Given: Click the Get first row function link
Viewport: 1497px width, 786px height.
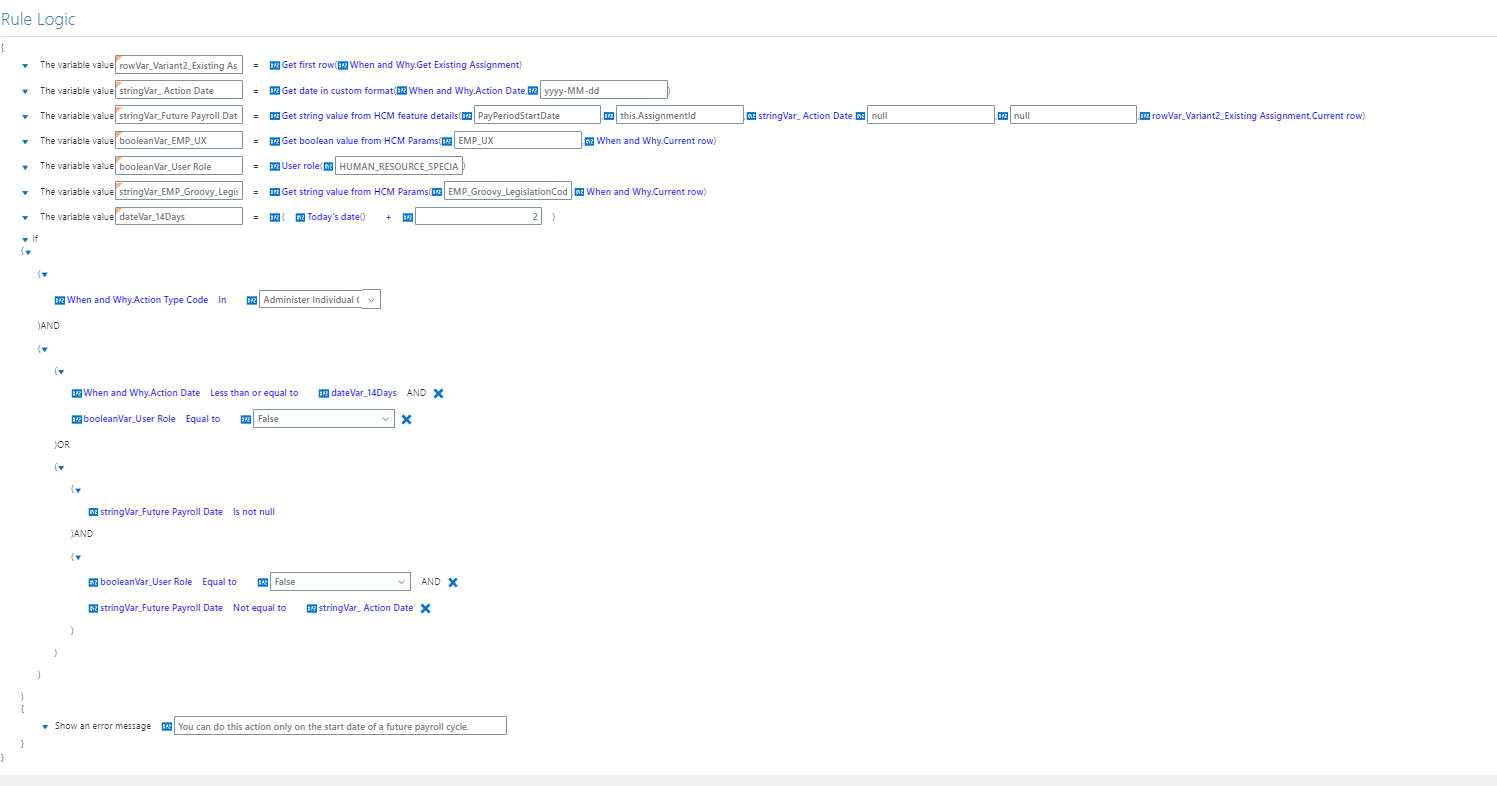Looking at the screenshot, I should click(x=308, y=65).
